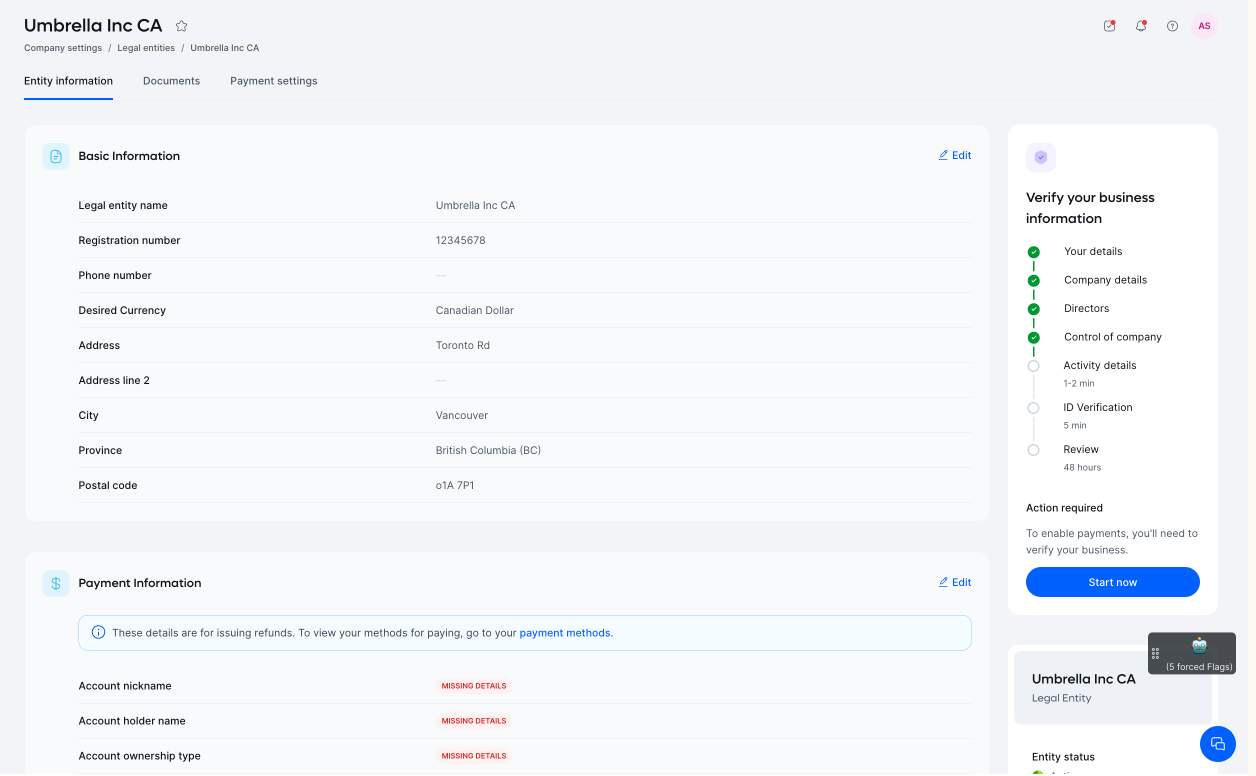Edit the Payment Information section
1256x776 pixels.
[955, 582]
